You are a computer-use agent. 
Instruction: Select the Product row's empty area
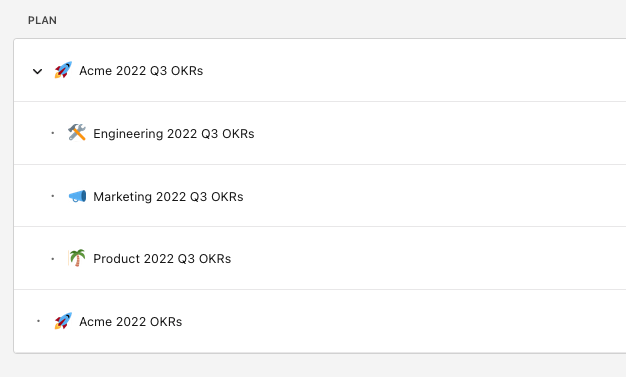(429, 258)
